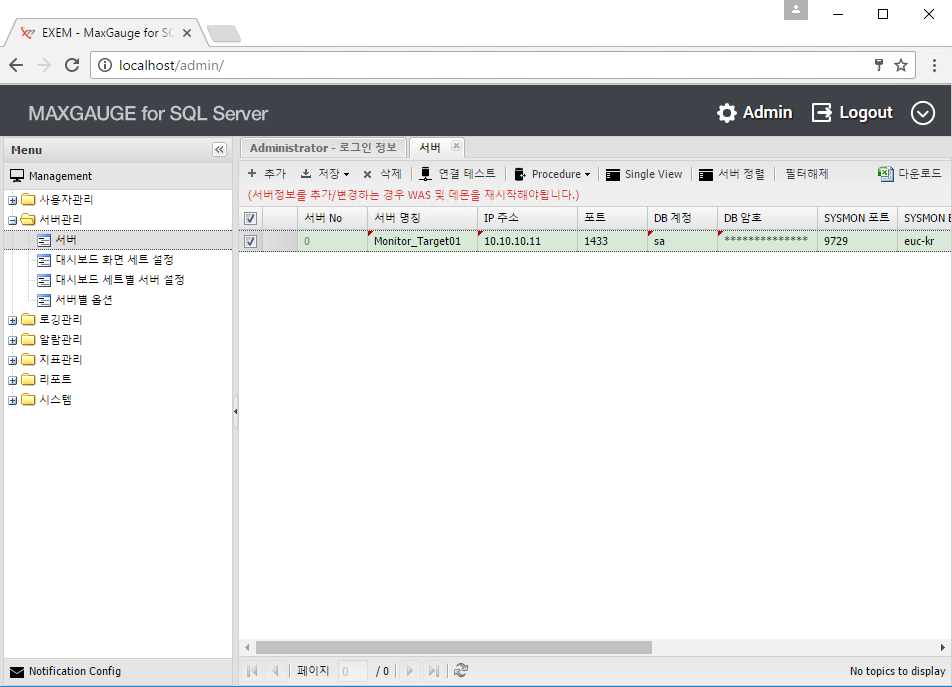The height and width of the screenshot is (687, 952).
Task: Select the EXEM MaxGauge browser tab
Action: click(106, 33)
